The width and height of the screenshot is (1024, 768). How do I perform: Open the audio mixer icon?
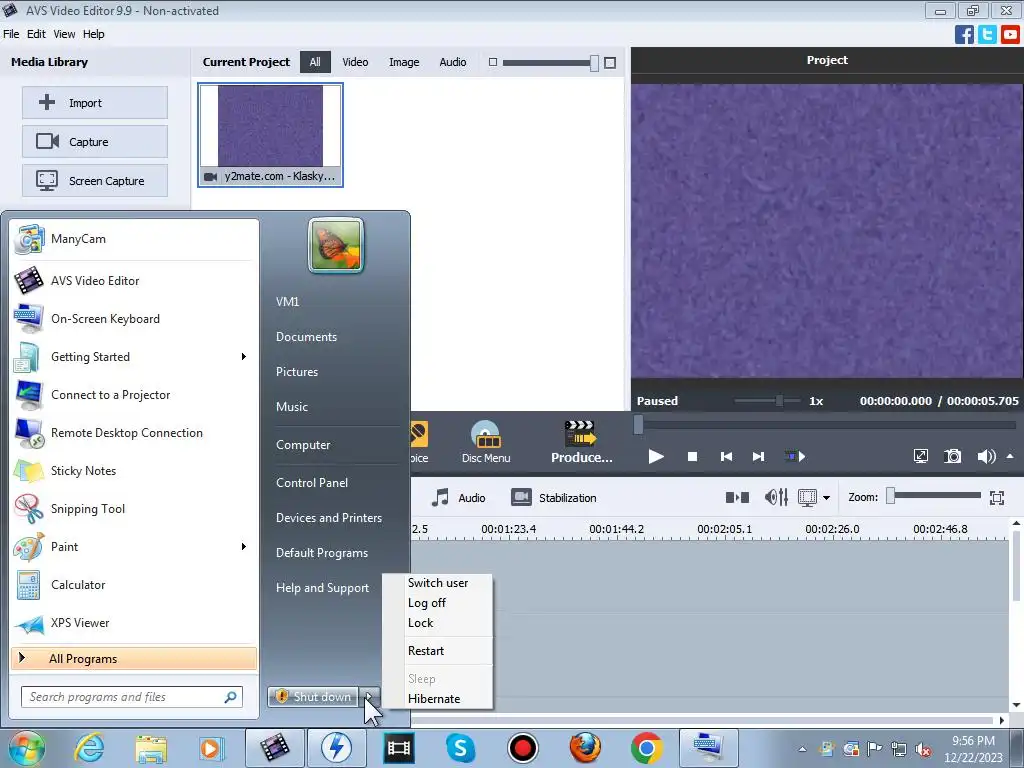coord(776,498)
